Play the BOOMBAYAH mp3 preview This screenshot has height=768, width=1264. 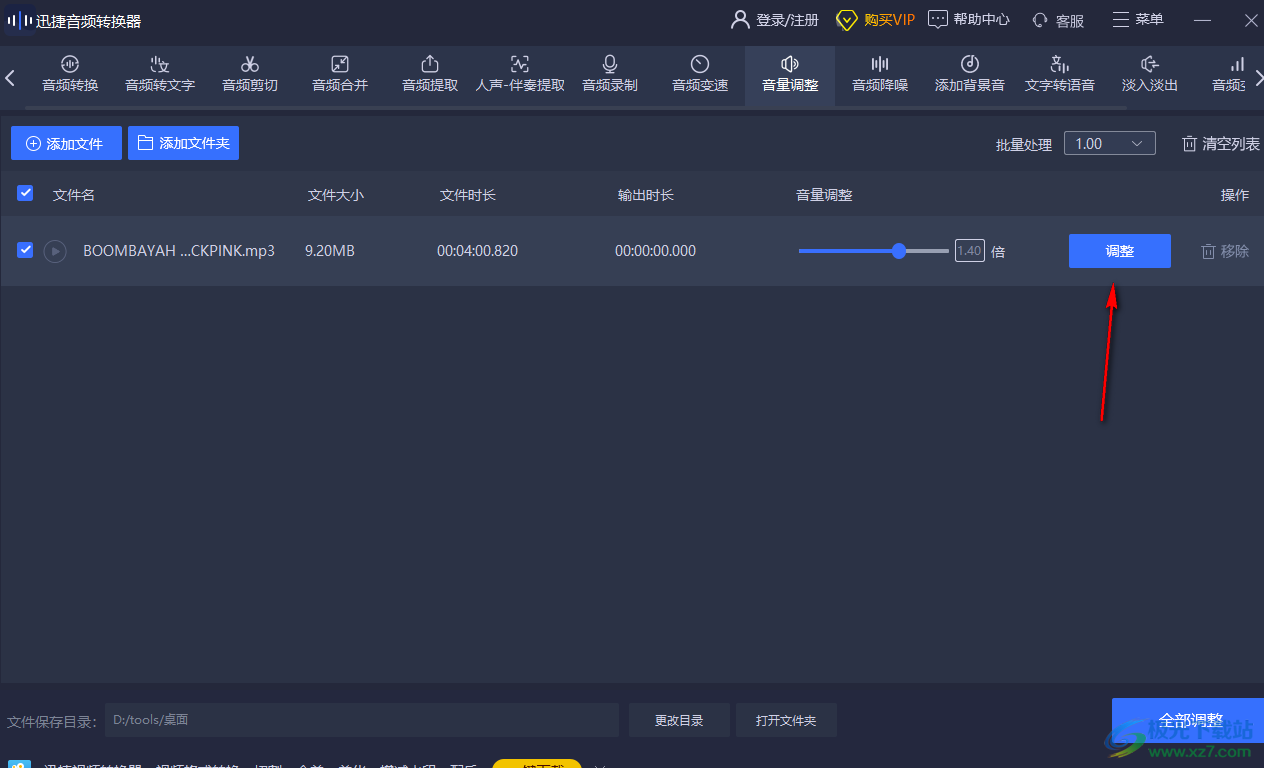pyautogui.click(x=55, y=251)
